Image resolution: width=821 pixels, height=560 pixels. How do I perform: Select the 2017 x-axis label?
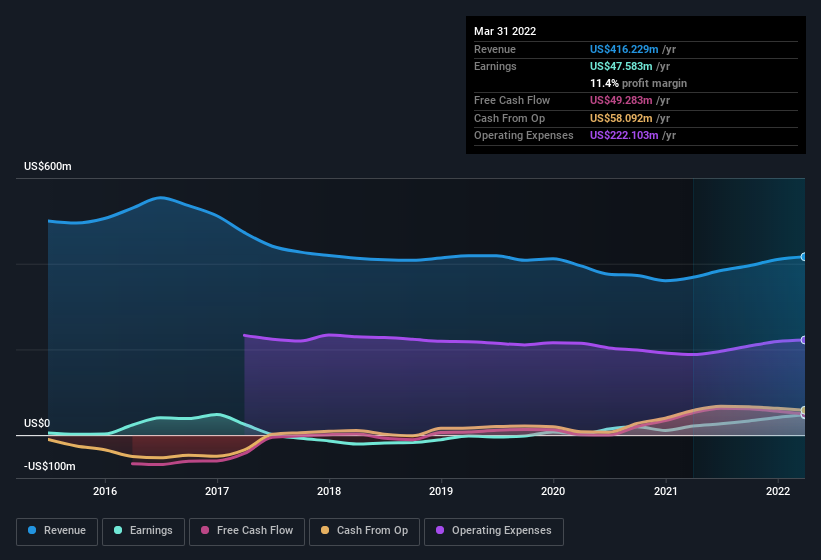pos(217,491)
